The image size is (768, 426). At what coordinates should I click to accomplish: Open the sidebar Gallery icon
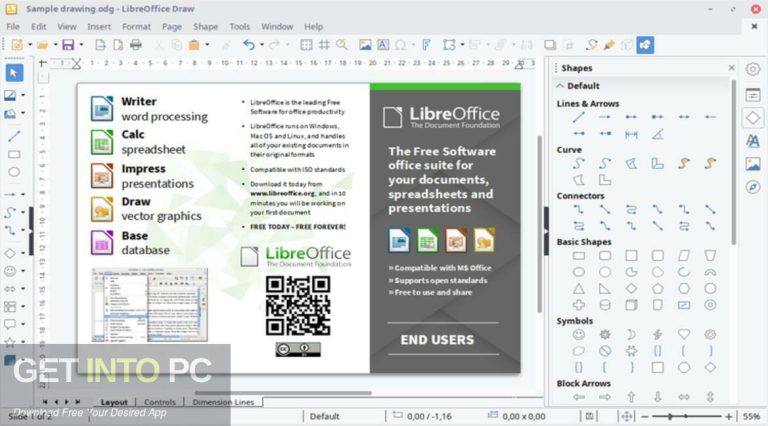(753, 164)
